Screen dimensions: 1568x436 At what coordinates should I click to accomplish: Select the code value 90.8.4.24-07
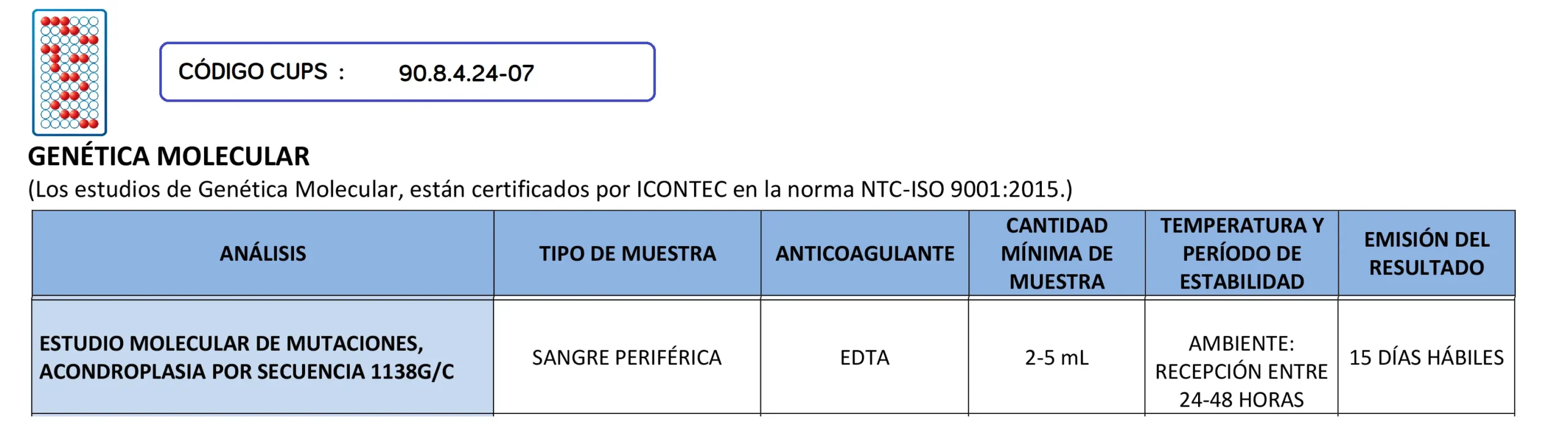[466, 73]
